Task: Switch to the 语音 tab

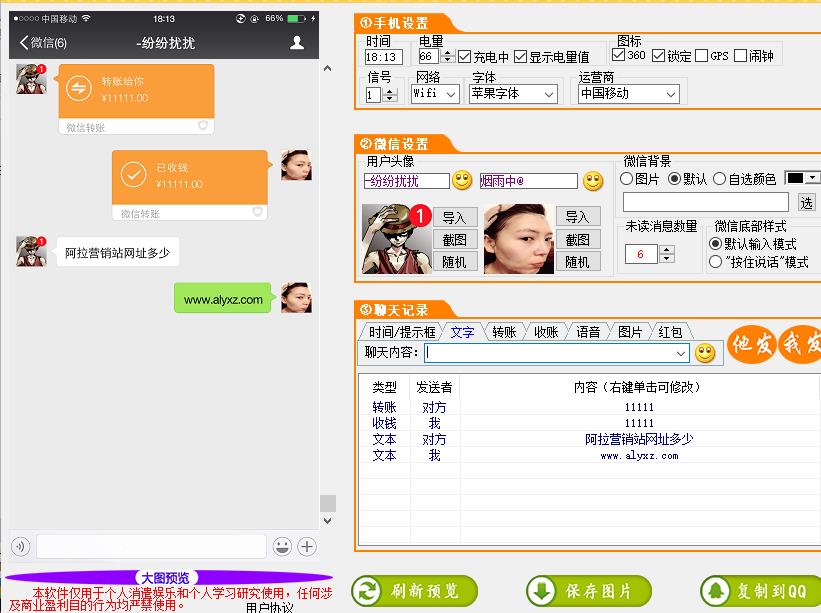Action: pos(588,332)
